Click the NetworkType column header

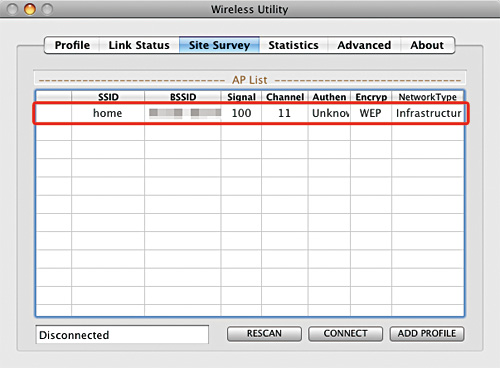coord(428,97)
